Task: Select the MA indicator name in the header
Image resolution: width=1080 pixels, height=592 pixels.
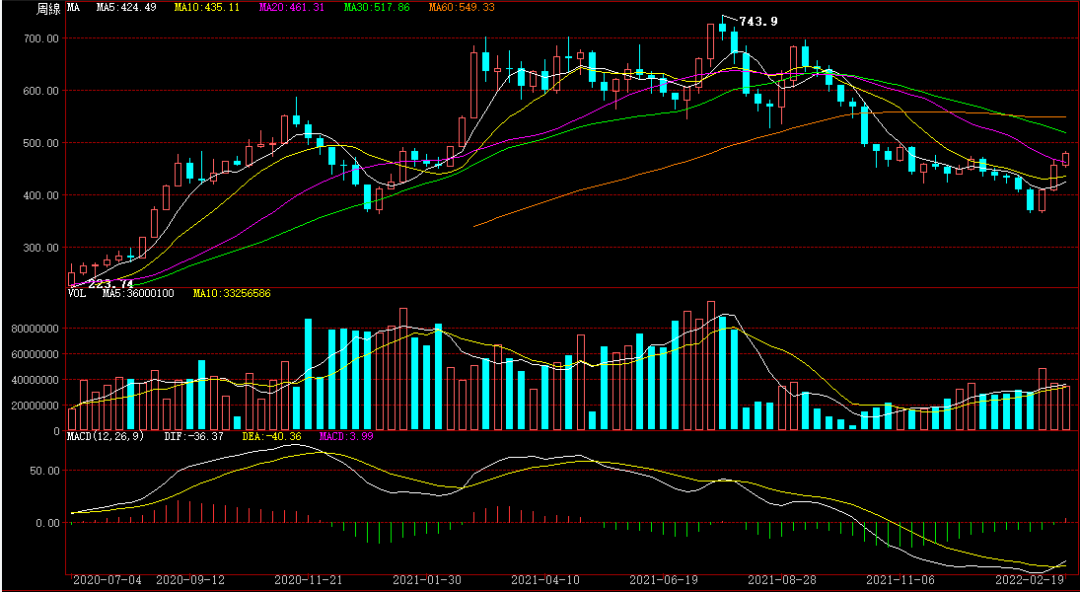Action: click(x=72, y=7)
